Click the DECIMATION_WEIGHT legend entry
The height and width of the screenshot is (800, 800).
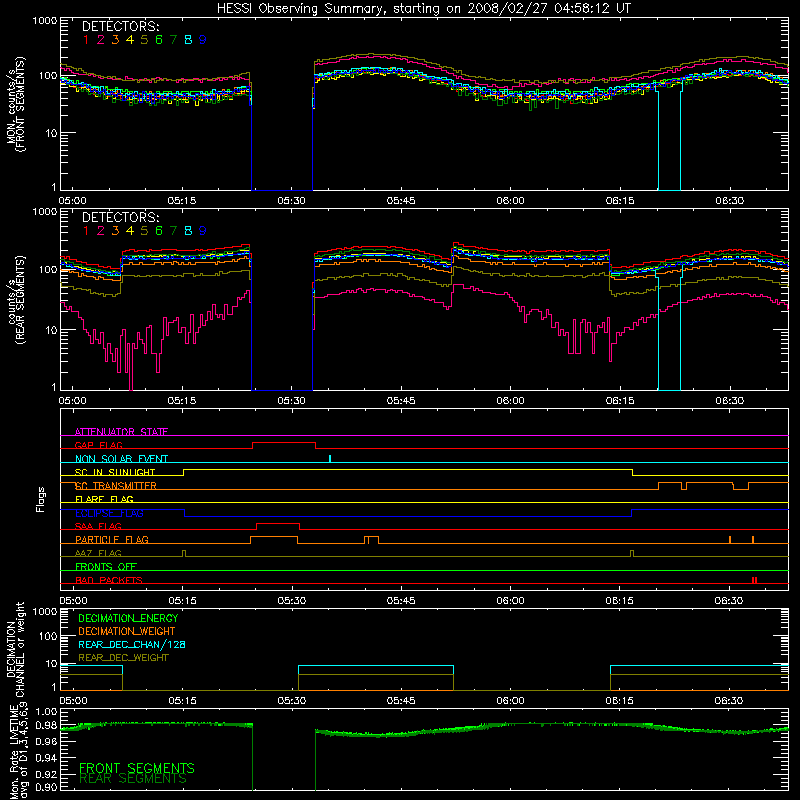(127, 631)
